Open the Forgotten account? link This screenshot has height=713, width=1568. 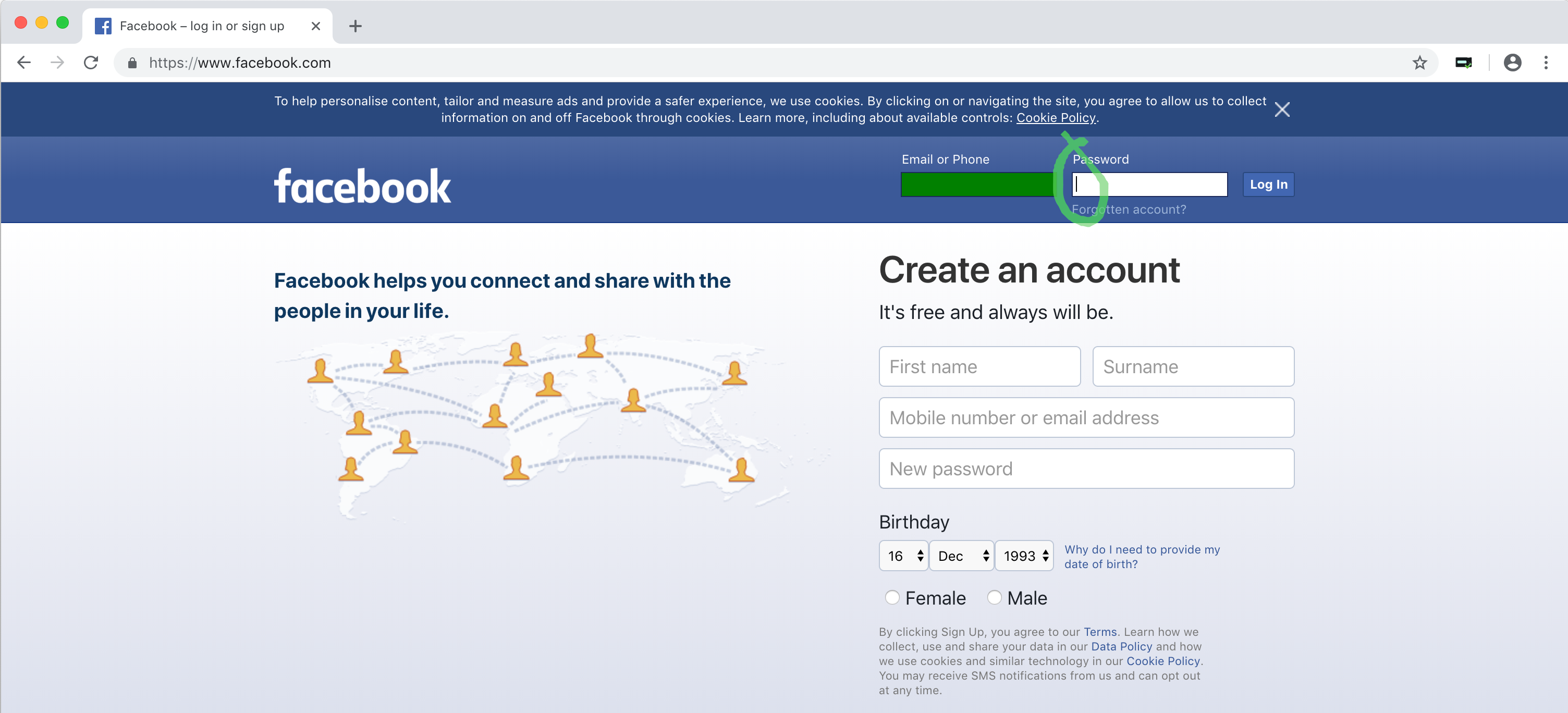coord(1129,210)
